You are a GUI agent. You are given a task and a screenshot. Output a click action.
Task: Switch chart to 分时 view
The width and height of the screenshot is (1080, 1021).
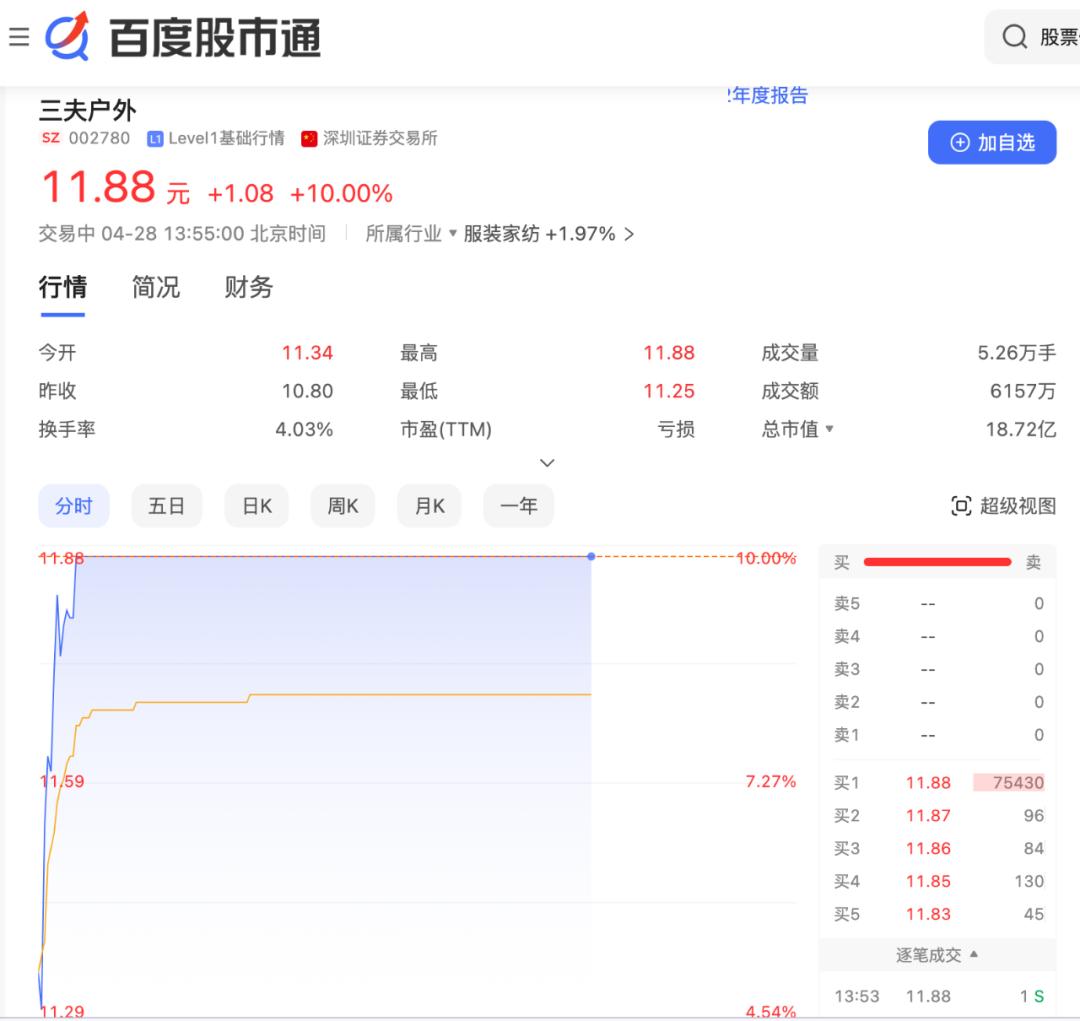click(73, 506)
